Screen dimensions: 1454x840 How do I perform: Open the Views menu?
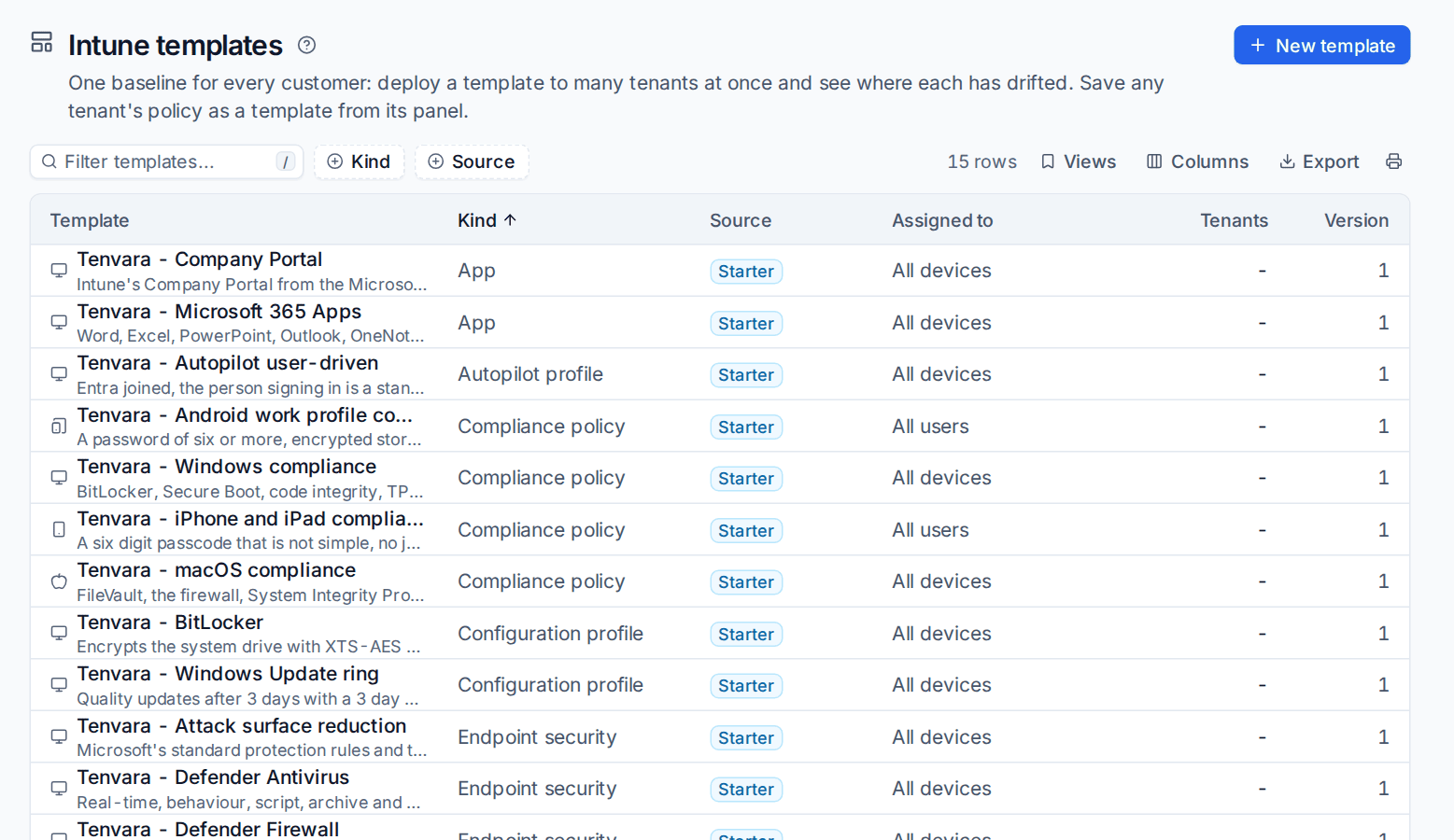tap(1079, 161)
